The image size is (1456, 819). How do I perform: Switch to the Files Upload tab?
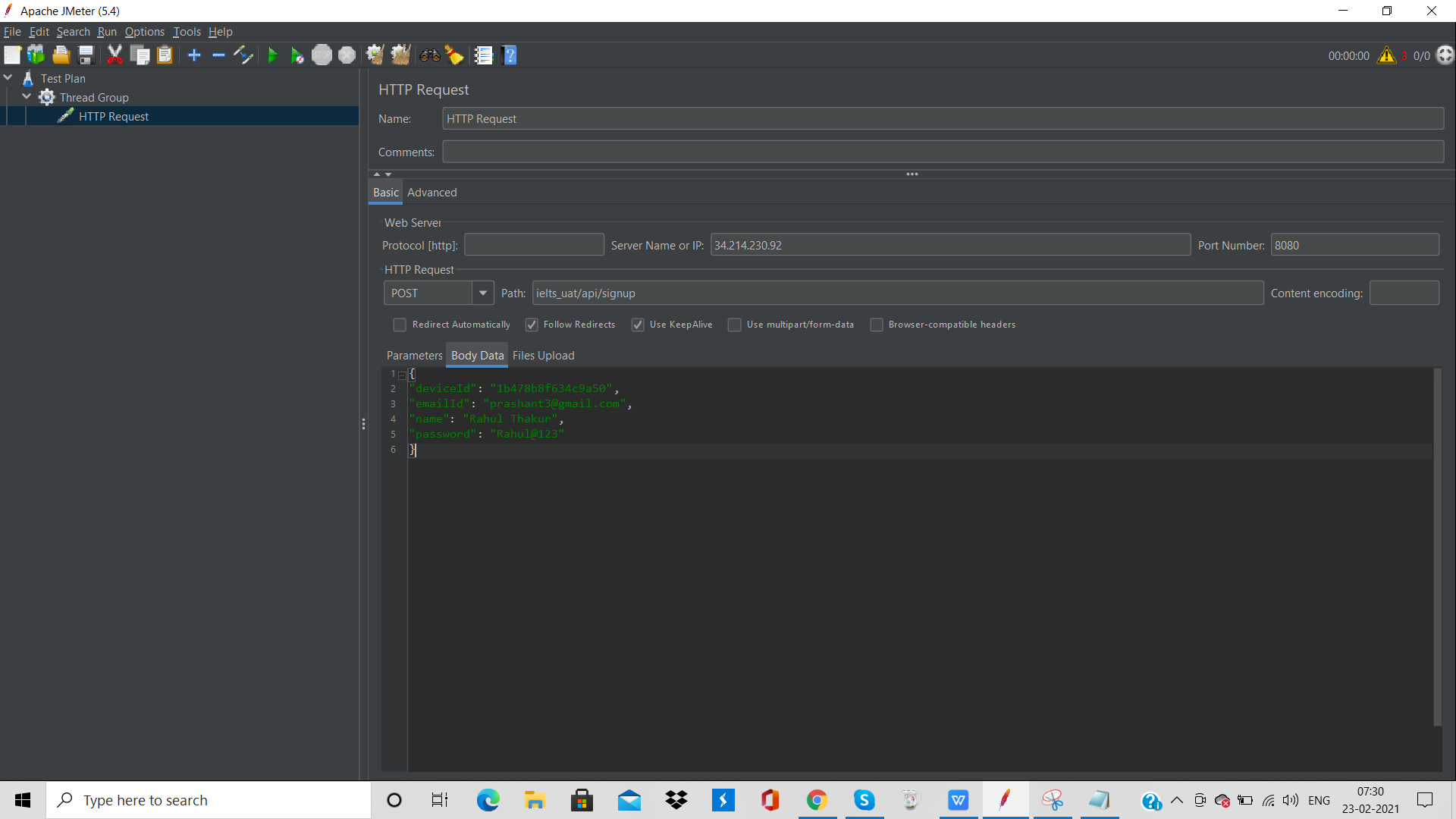(543, 356)
